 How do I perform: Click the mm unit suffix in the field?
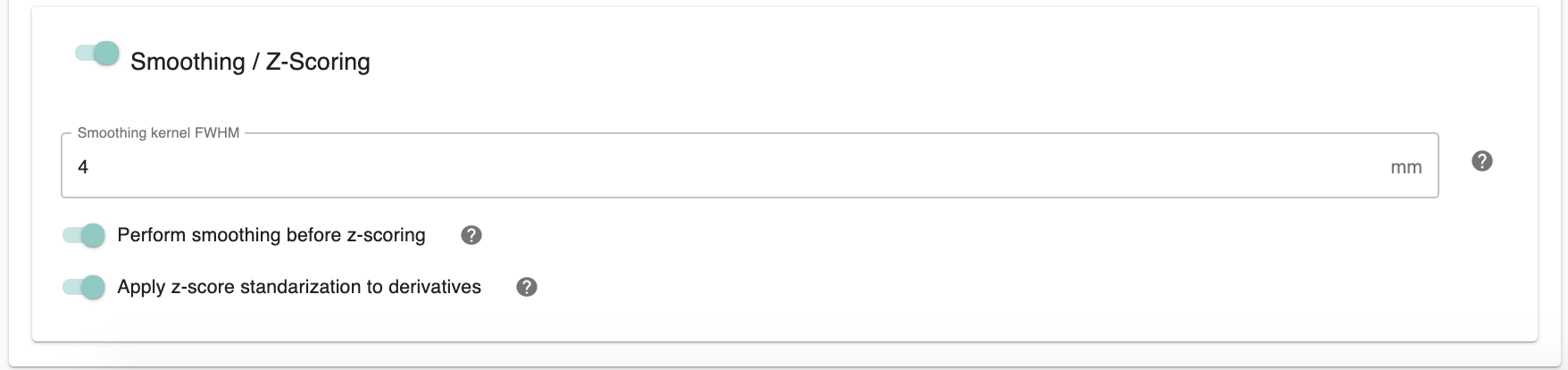1405,167
